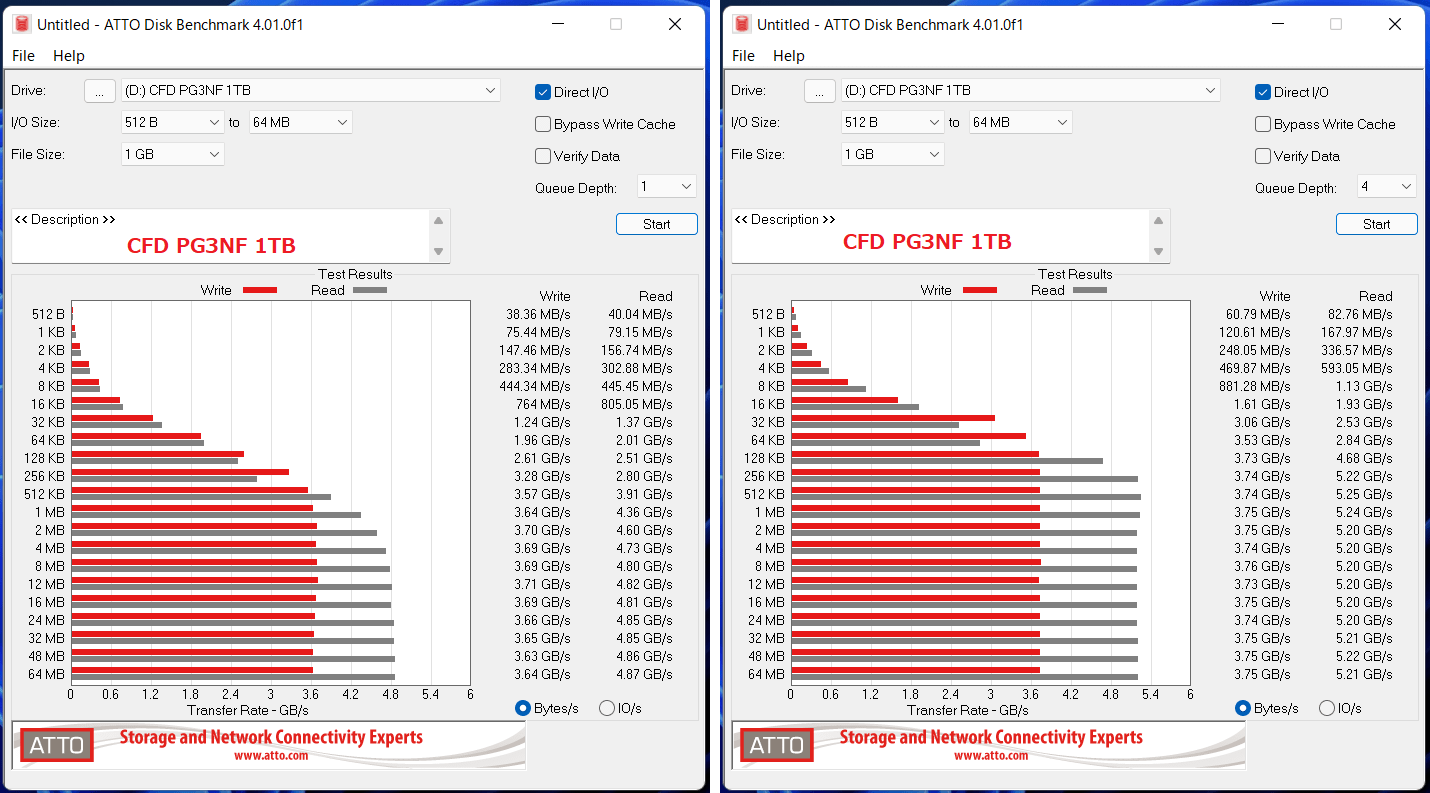The width and height of the screenshot is (1430, 793).
Task: Open I/O Size 512 B dropdown in right window
Action: coord(892,122)
